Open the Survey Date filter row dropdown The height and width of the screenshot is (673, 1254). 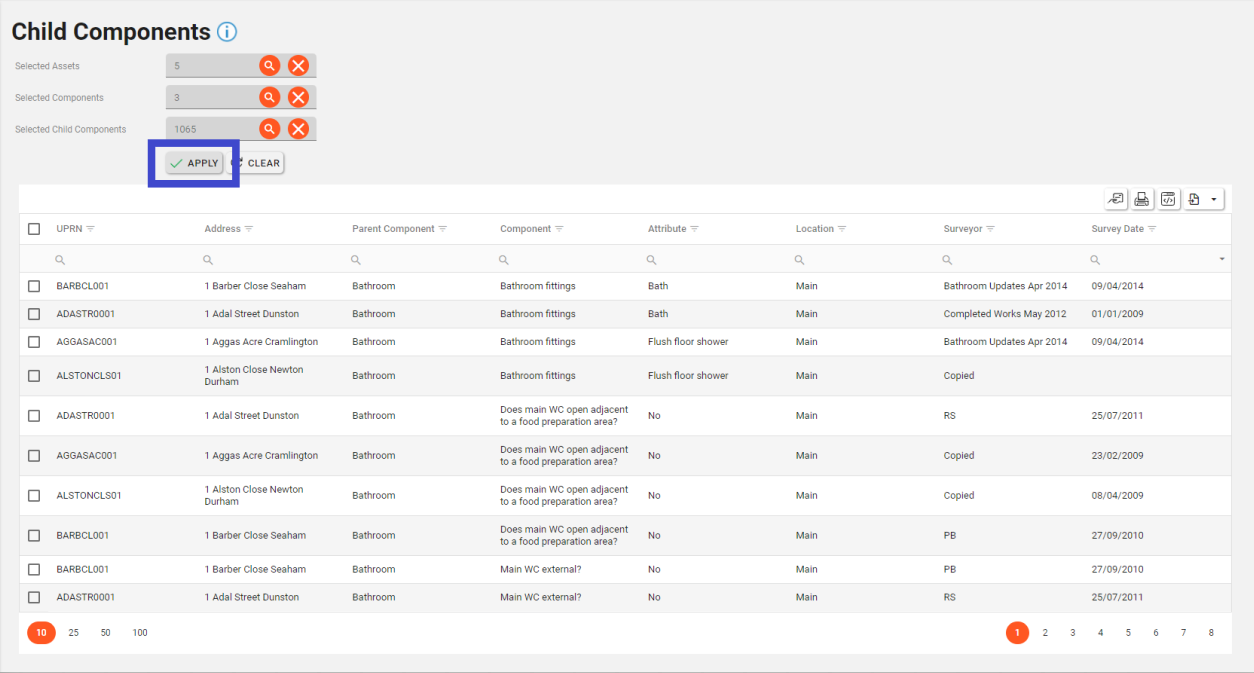[x=1222, y=260]
